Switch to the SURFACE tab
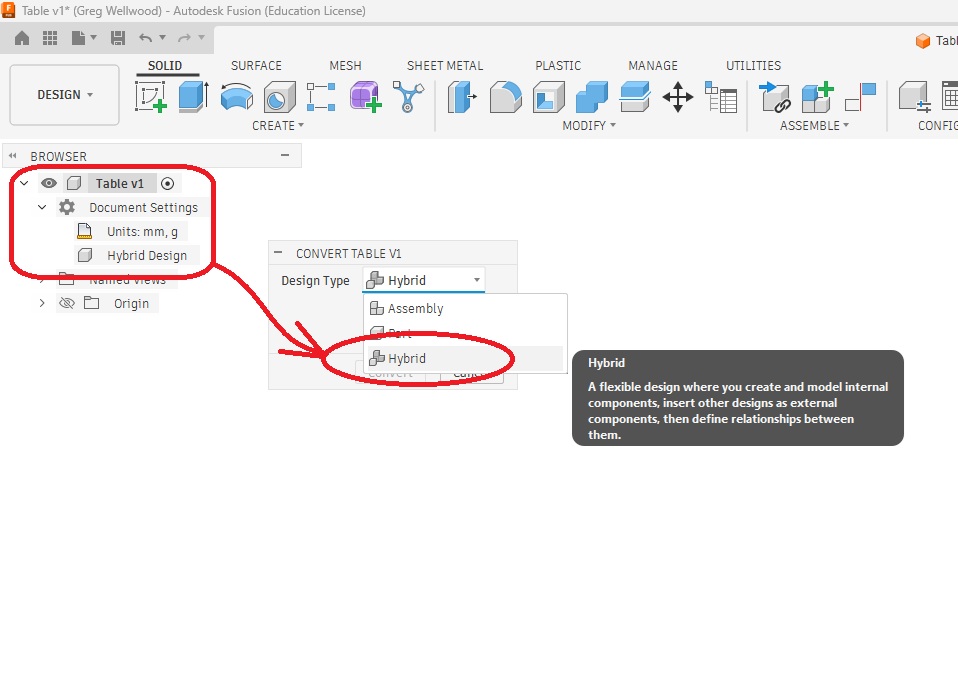 point(256,65)
